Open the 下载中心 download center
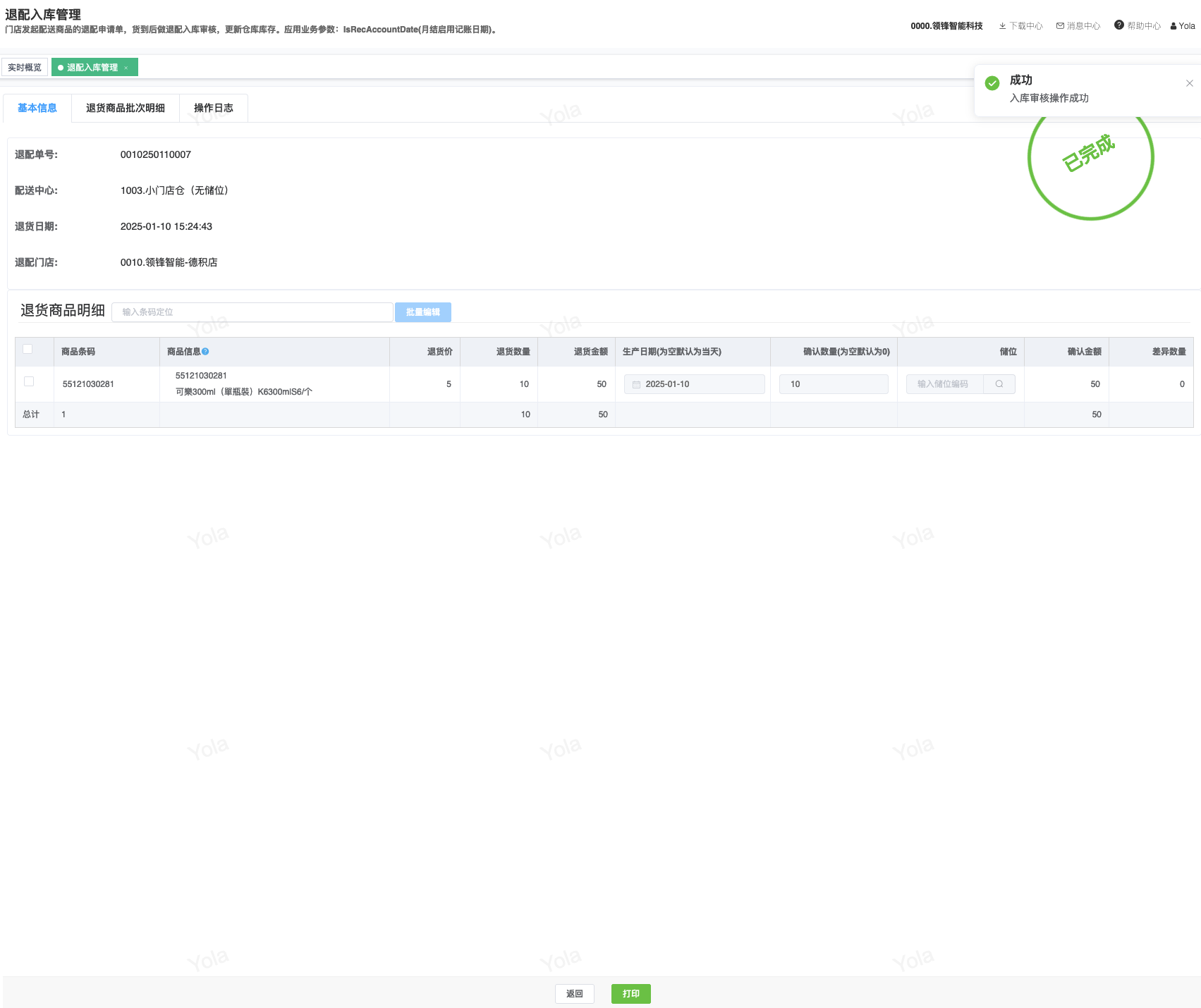This screenshot has width=1201, height=1008. click(x=1020, y=26)
